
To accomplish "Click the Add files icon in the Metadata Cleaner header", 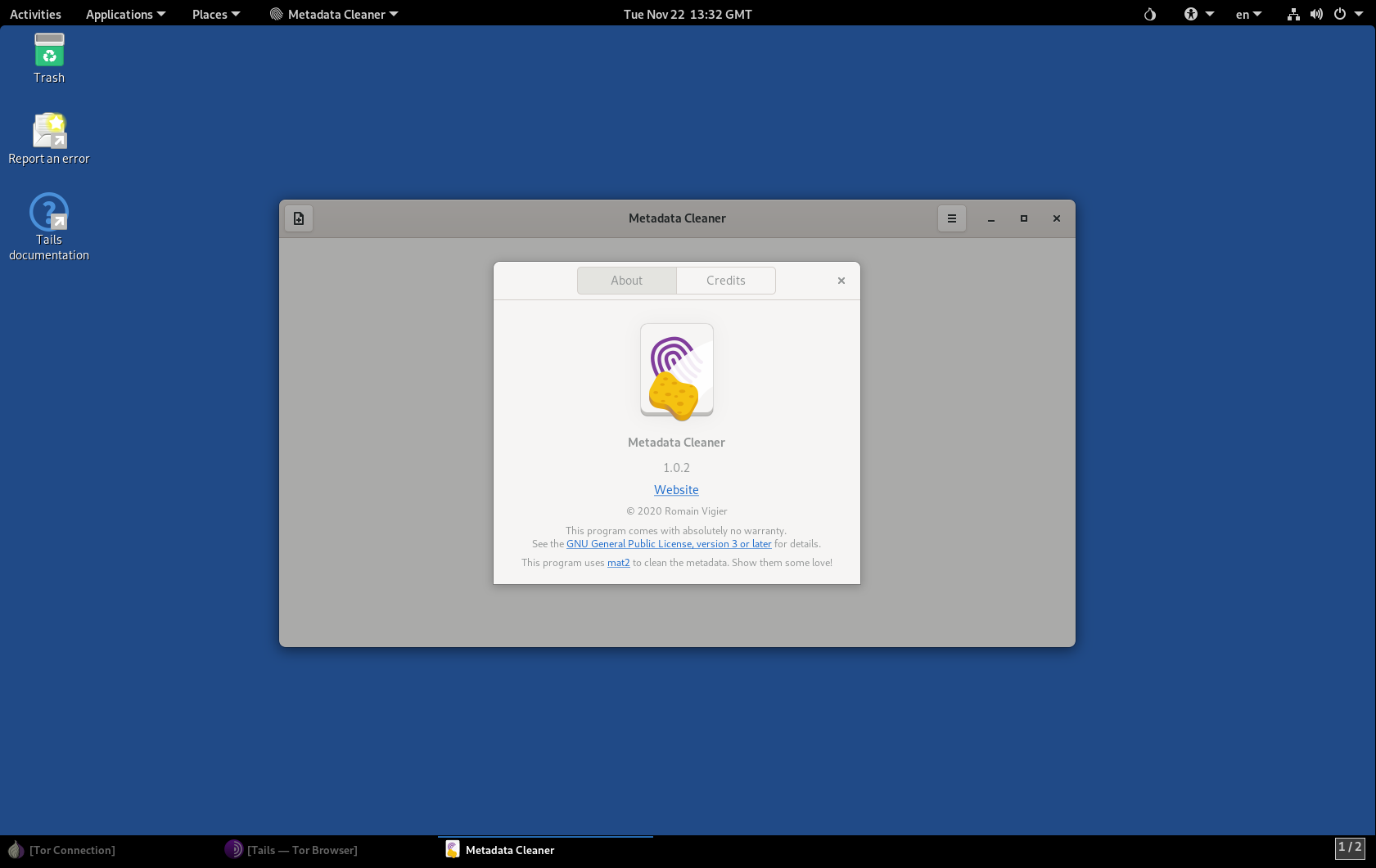I will [x=299, y=218].
